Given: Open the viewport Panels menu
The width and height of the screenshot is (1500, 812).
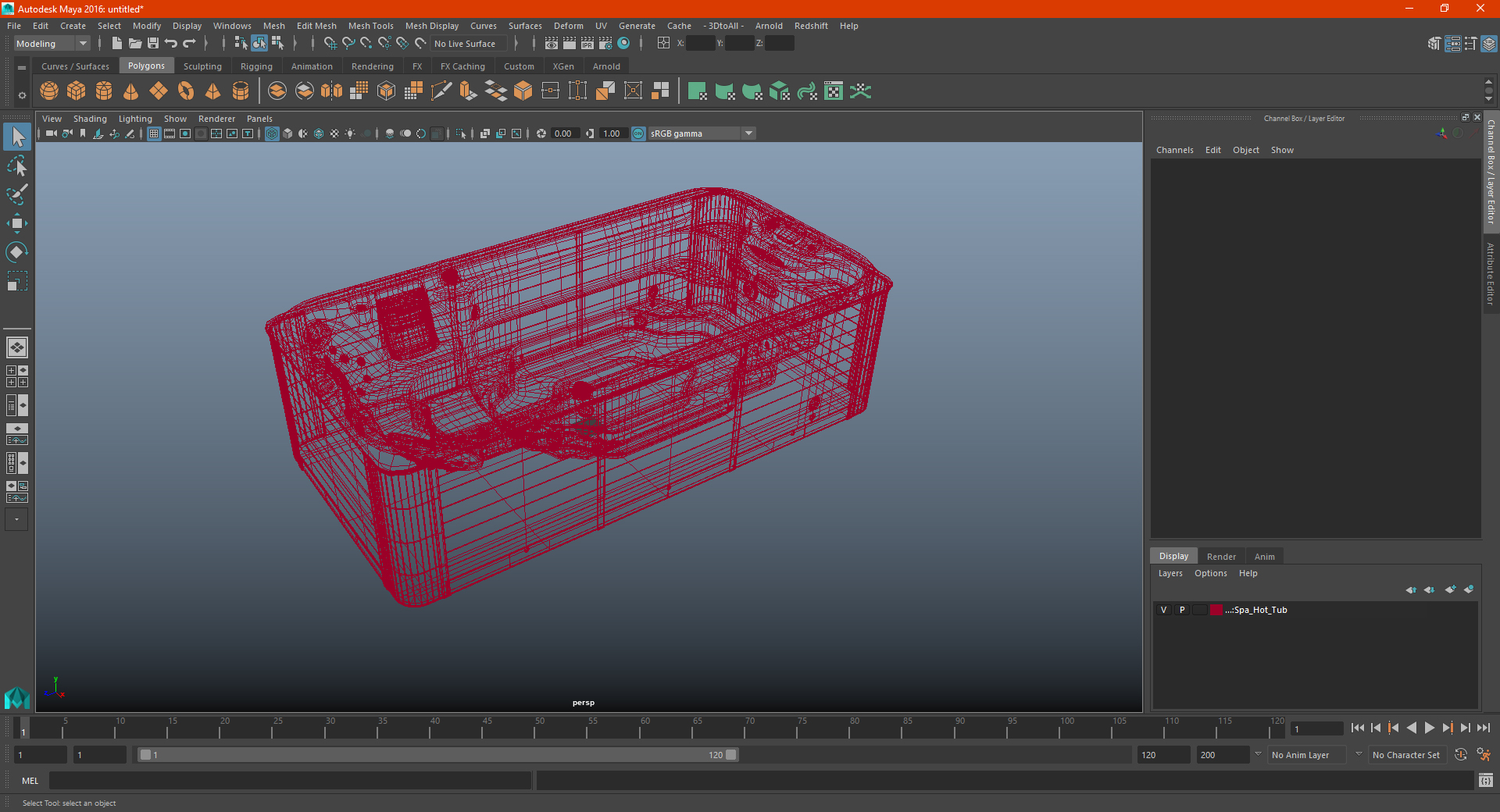Looking at the screenshot, I should [x=259, y=119].
